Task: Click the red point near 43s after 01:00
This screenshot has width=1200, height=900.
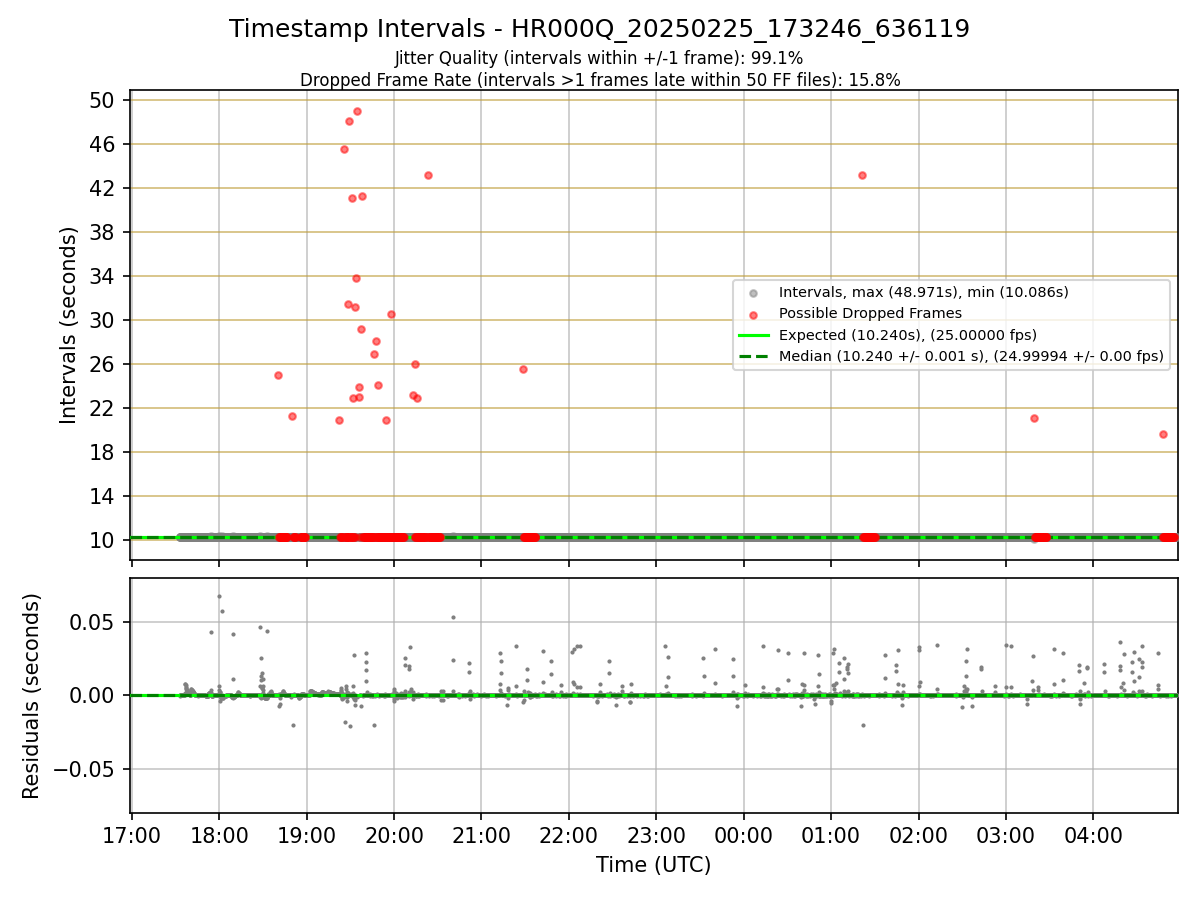Action: pyautogui.click(x=862, y=175)
